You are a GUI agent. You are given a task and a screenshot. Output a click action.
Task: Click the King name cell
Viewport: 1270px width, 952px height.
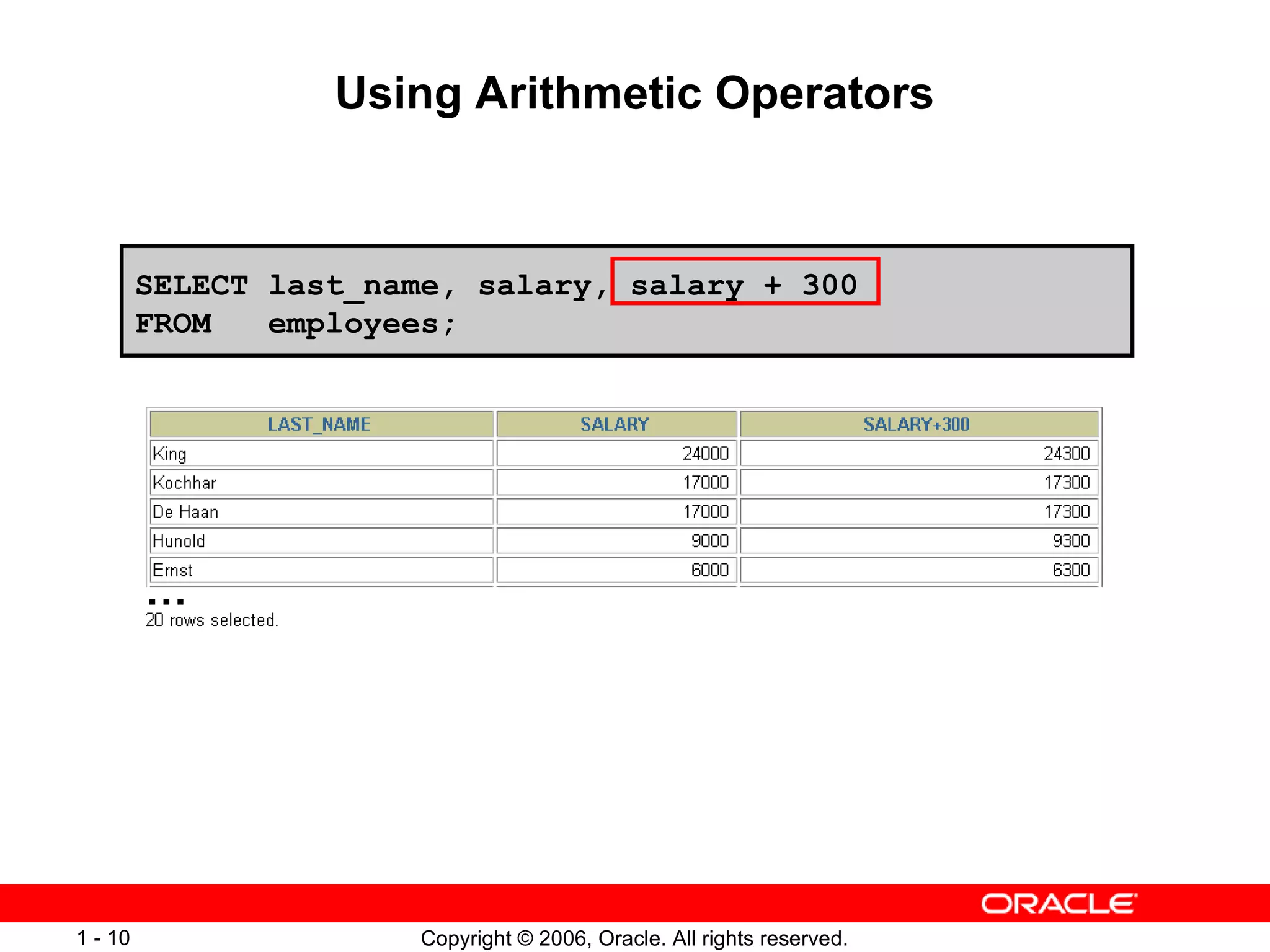[169, 454]
